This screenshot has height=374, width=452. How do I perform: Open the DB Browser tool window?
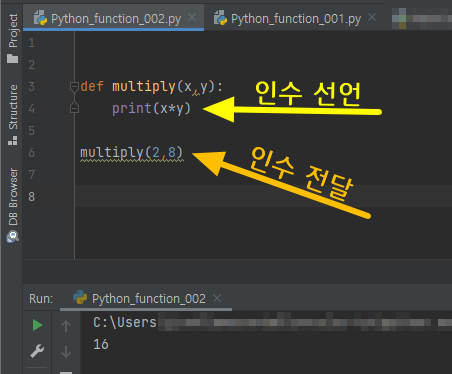pos(13,205)
